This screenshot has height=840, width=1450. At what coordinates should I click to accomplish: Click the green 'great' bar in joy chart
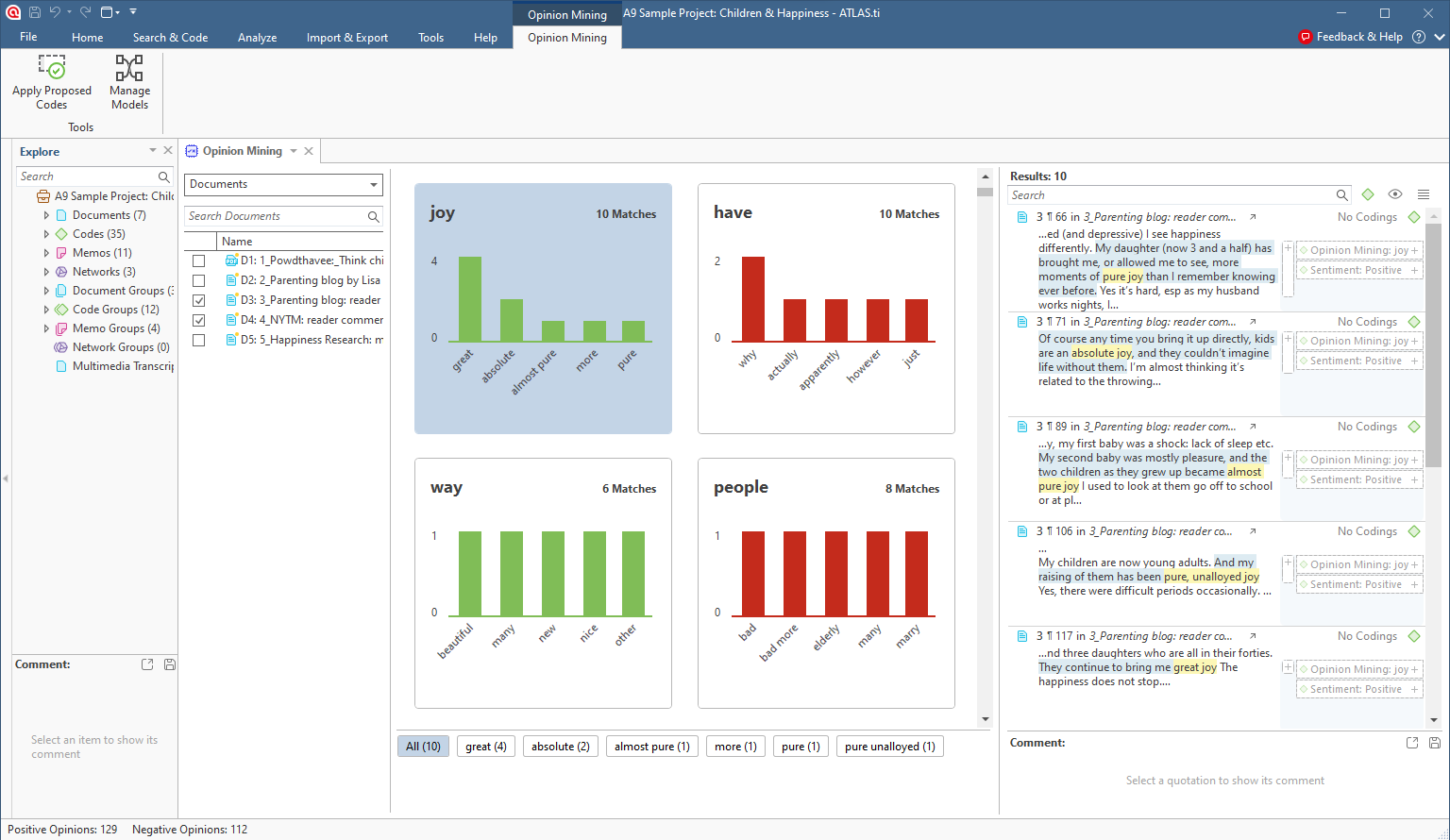pos(469,299)
